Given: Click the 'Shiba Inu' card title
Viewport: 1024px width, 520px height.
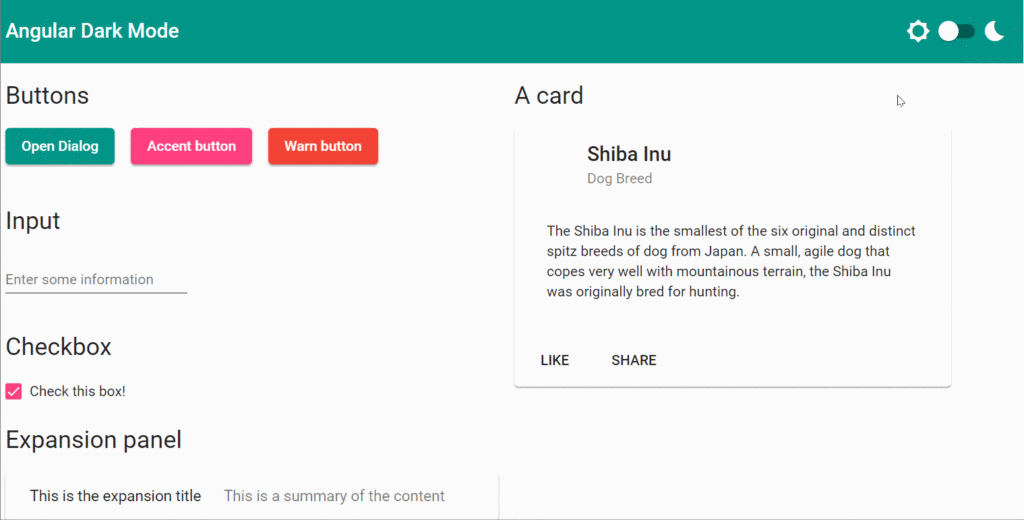Looking at the screenshot, I should (x=629, y=154).
